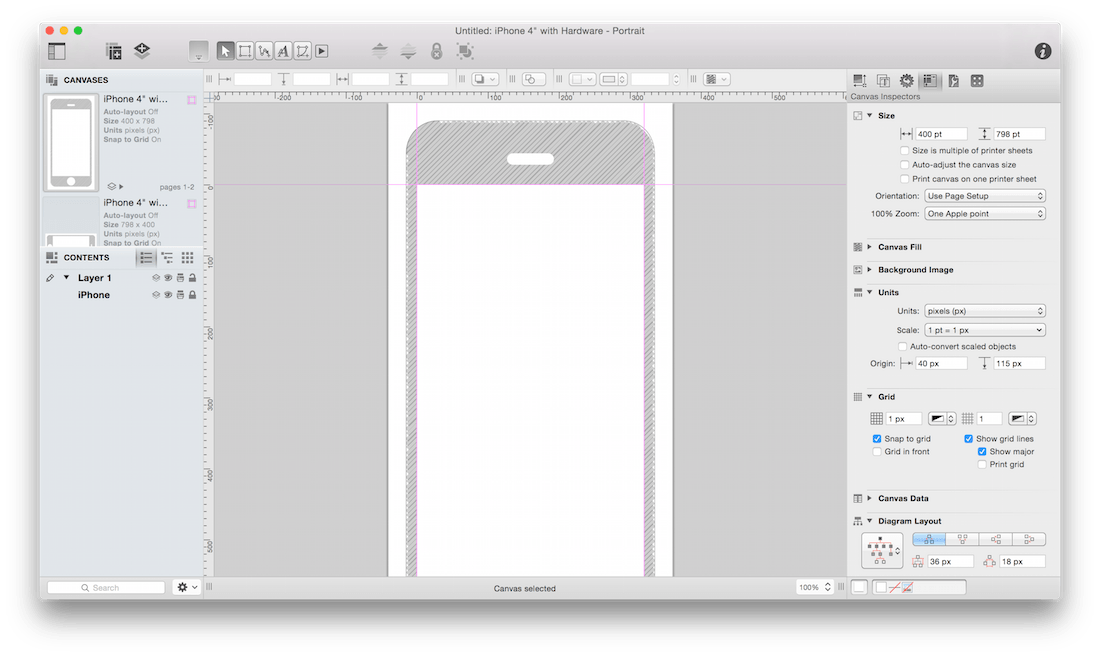Select the Text tool
This screenshot has width=1100, height=656.
(x=283, y=51)
